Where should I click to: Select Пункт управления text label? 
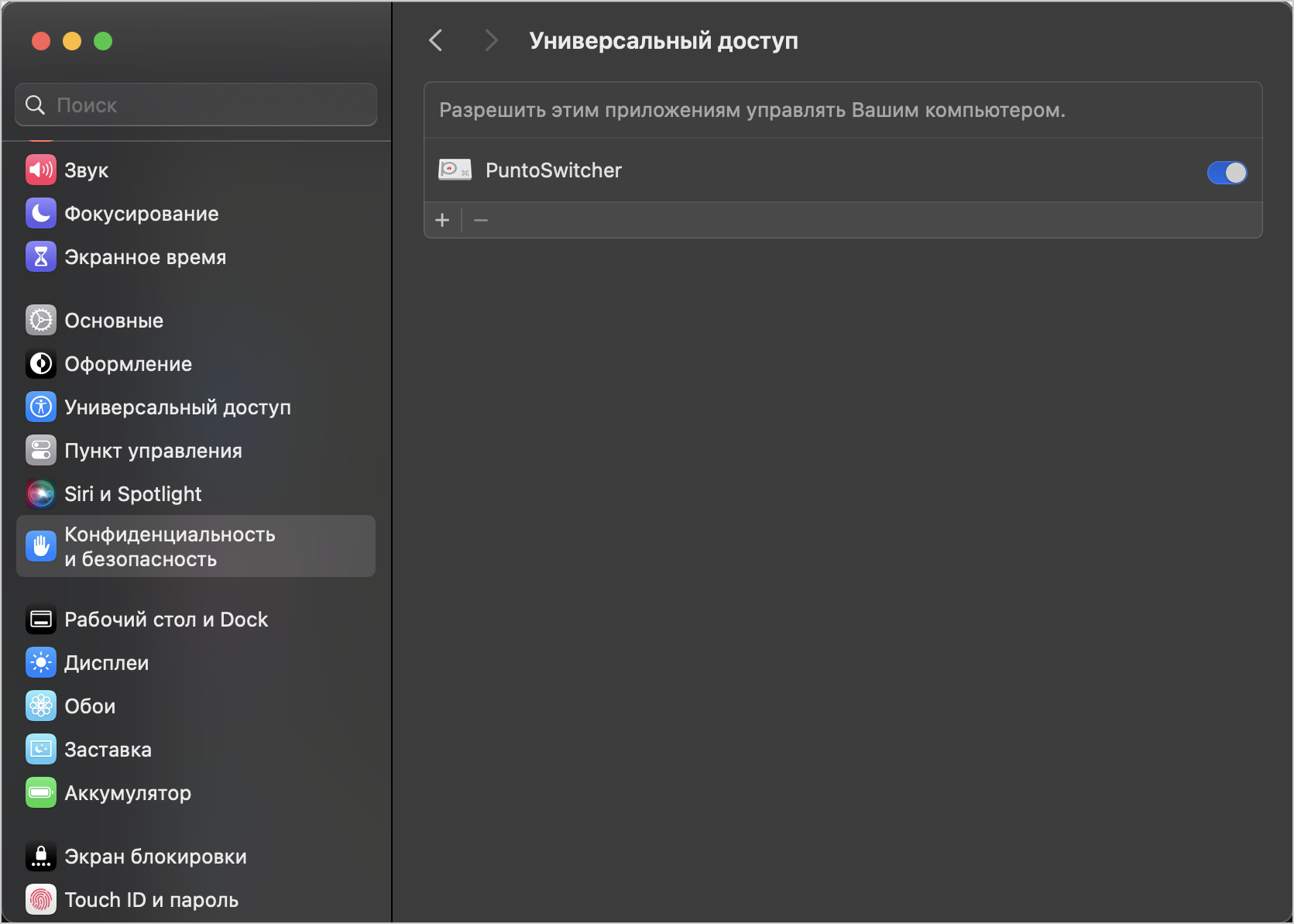pos(153,451)
